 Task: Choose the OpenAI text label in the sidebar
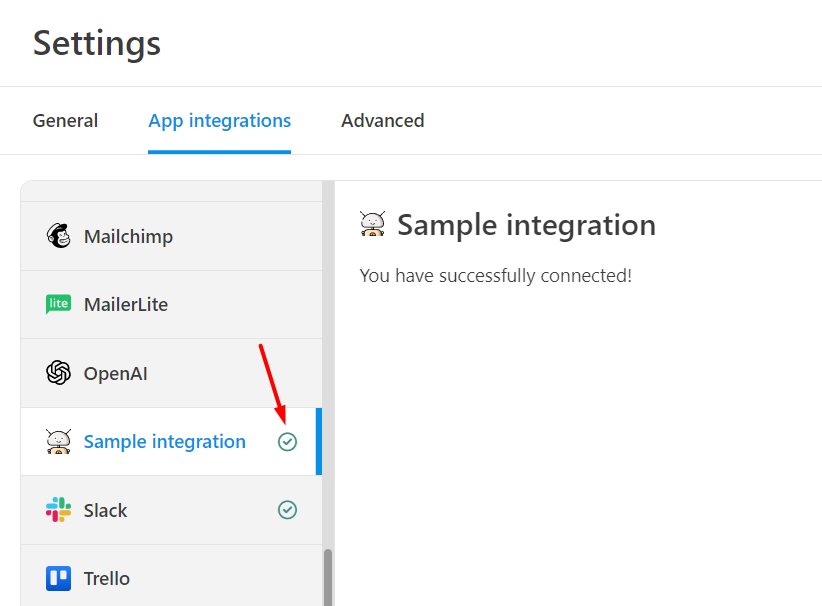(x=116, y=374)
